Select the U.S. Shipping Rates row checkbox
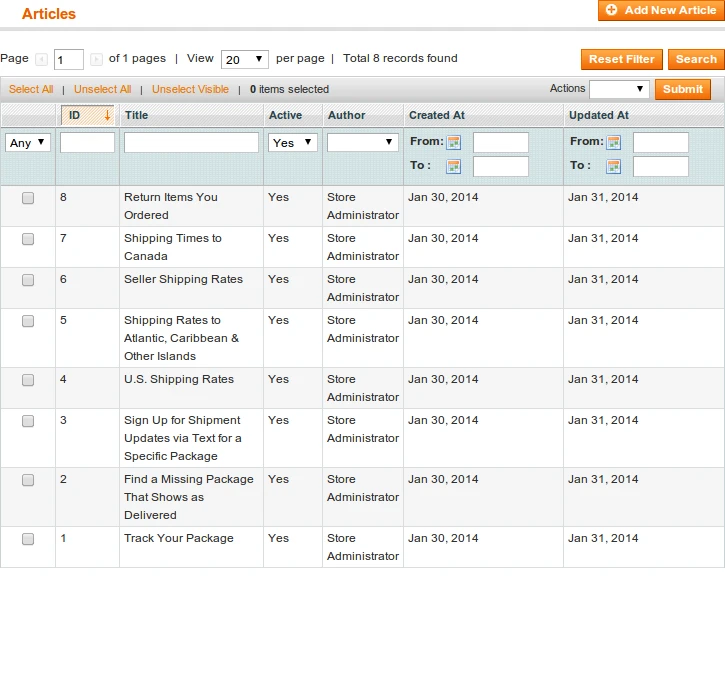The image size is (725, 680). [x=28, y=380]
